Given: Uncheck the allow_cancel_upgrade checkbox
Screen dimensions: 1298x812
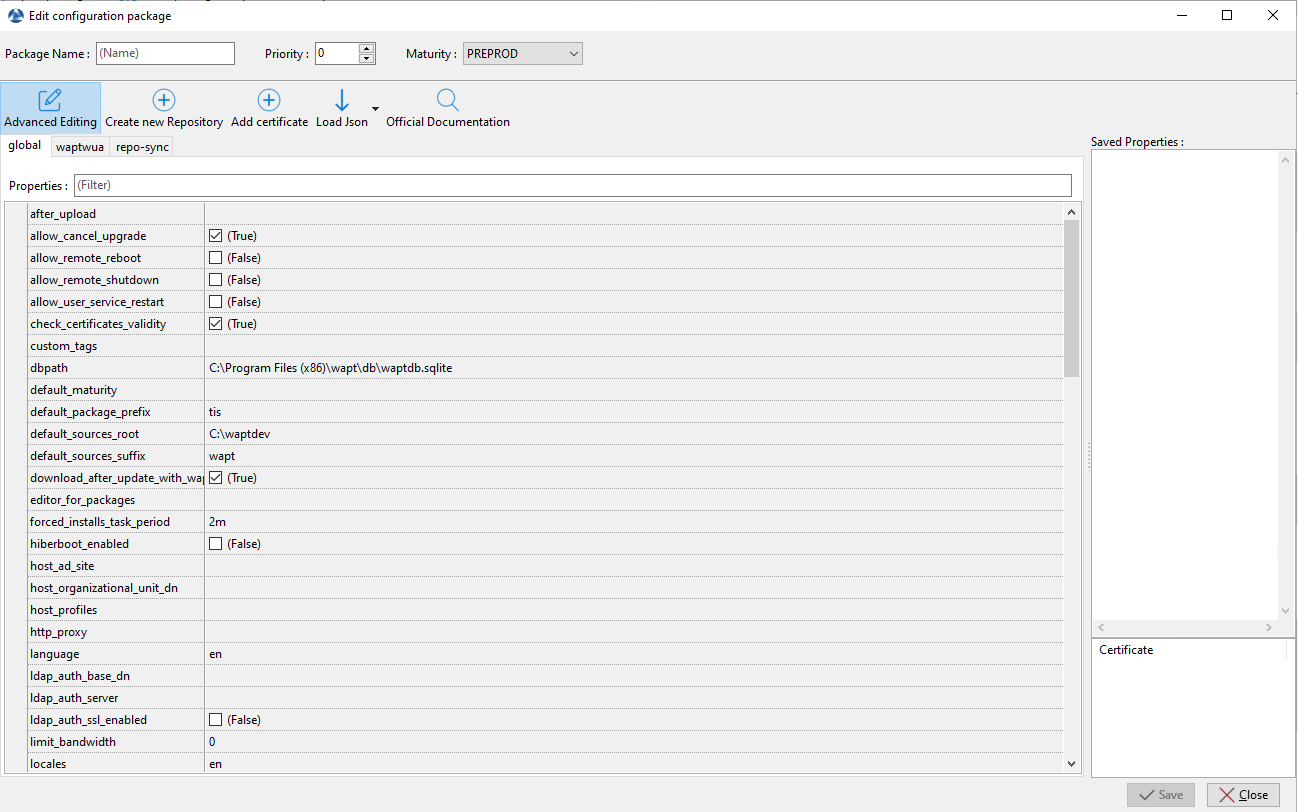Looking at the screenshot, I should 215,236.
